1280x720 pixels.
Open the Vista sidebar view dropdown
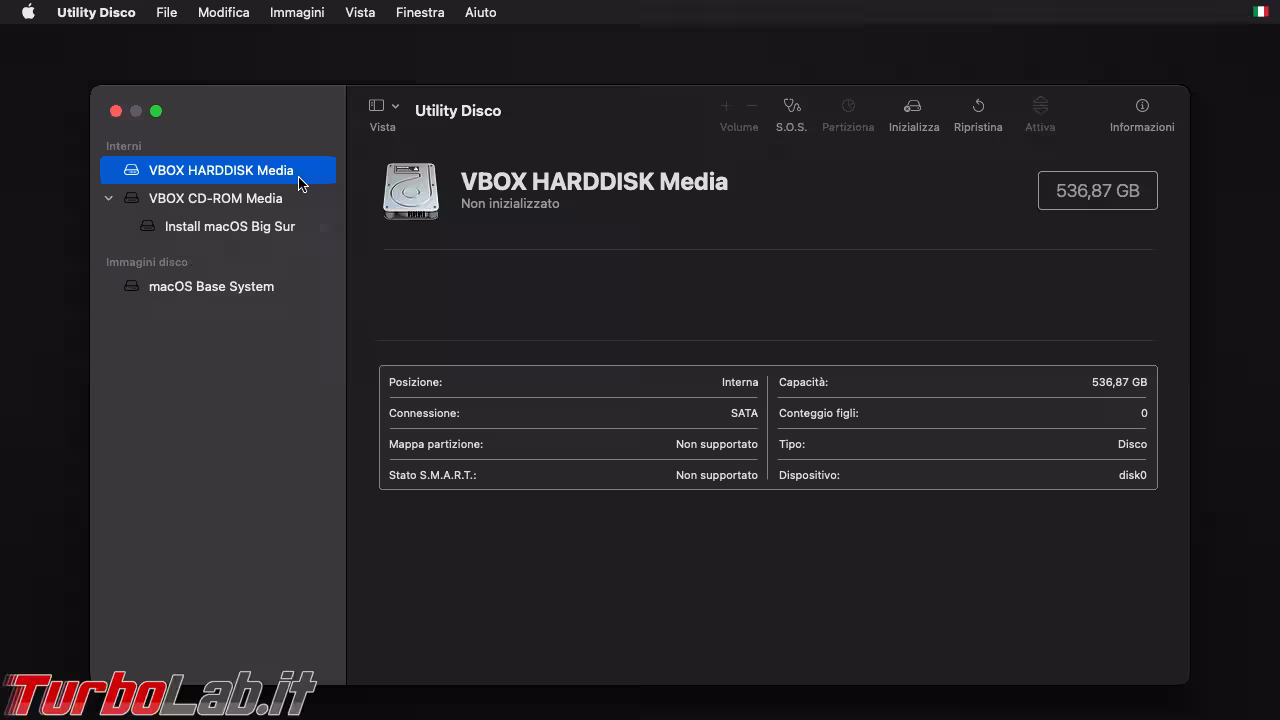click(x=383, y=106)
